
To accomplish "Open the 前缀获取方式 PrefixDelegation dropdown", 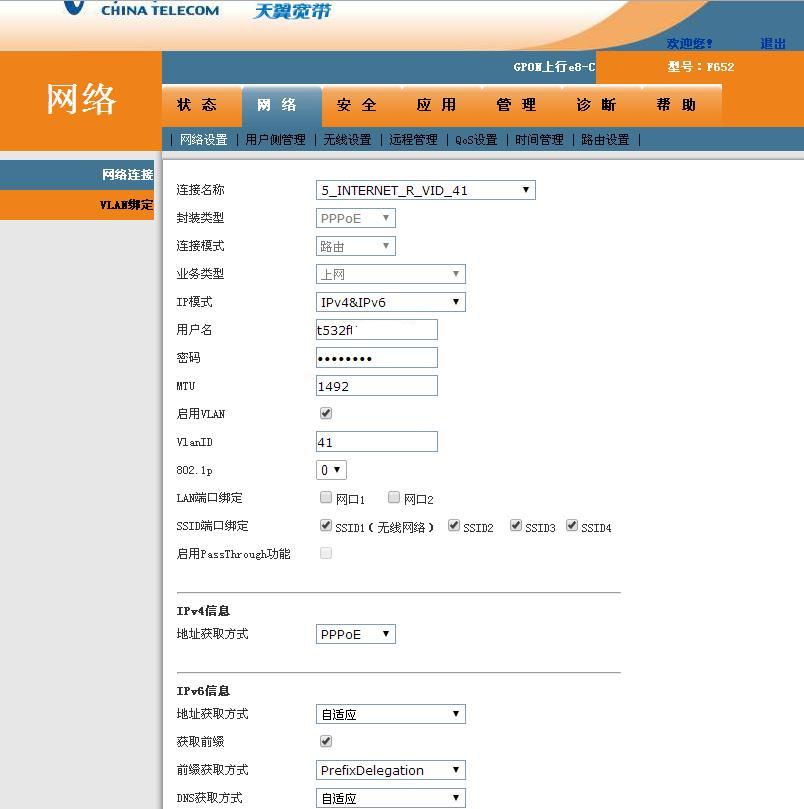I will 390,770.
